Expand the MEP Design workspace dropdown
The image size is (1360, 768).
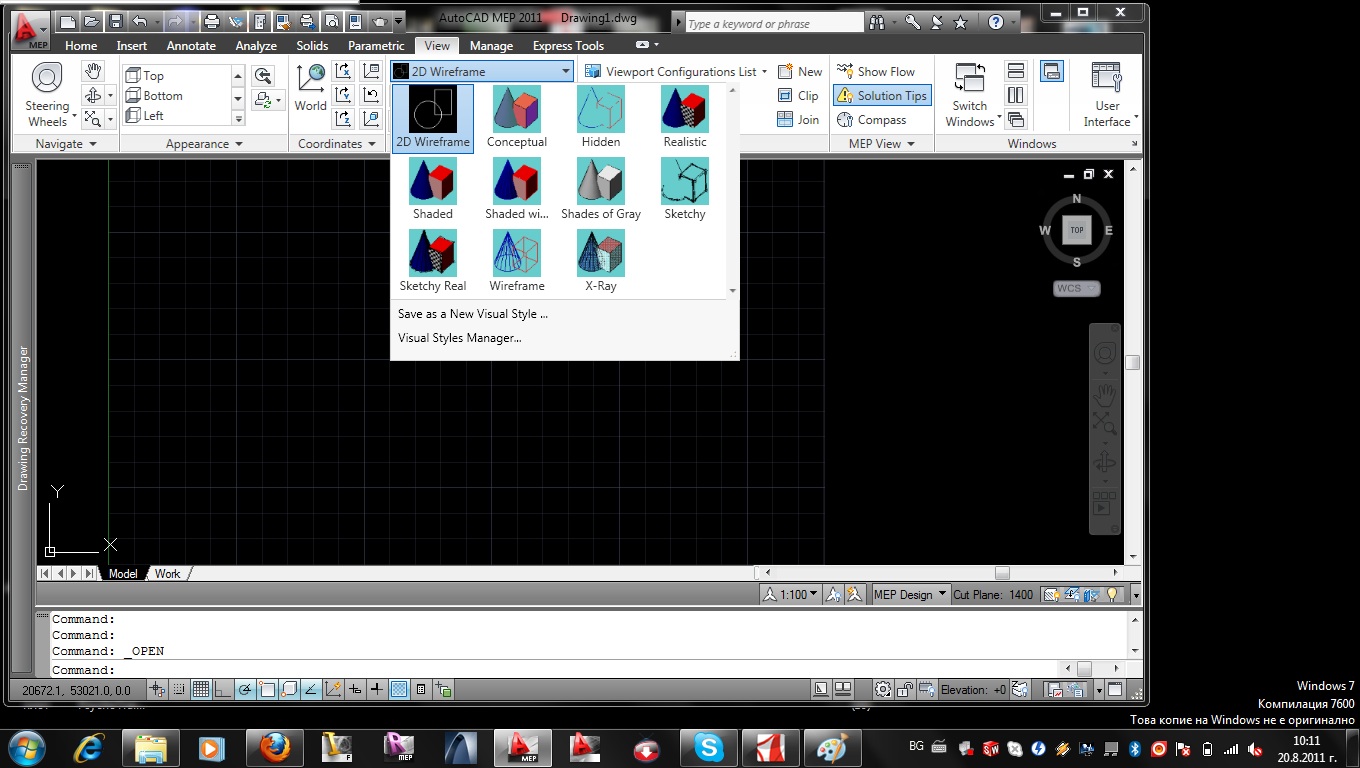click(908, 594)
